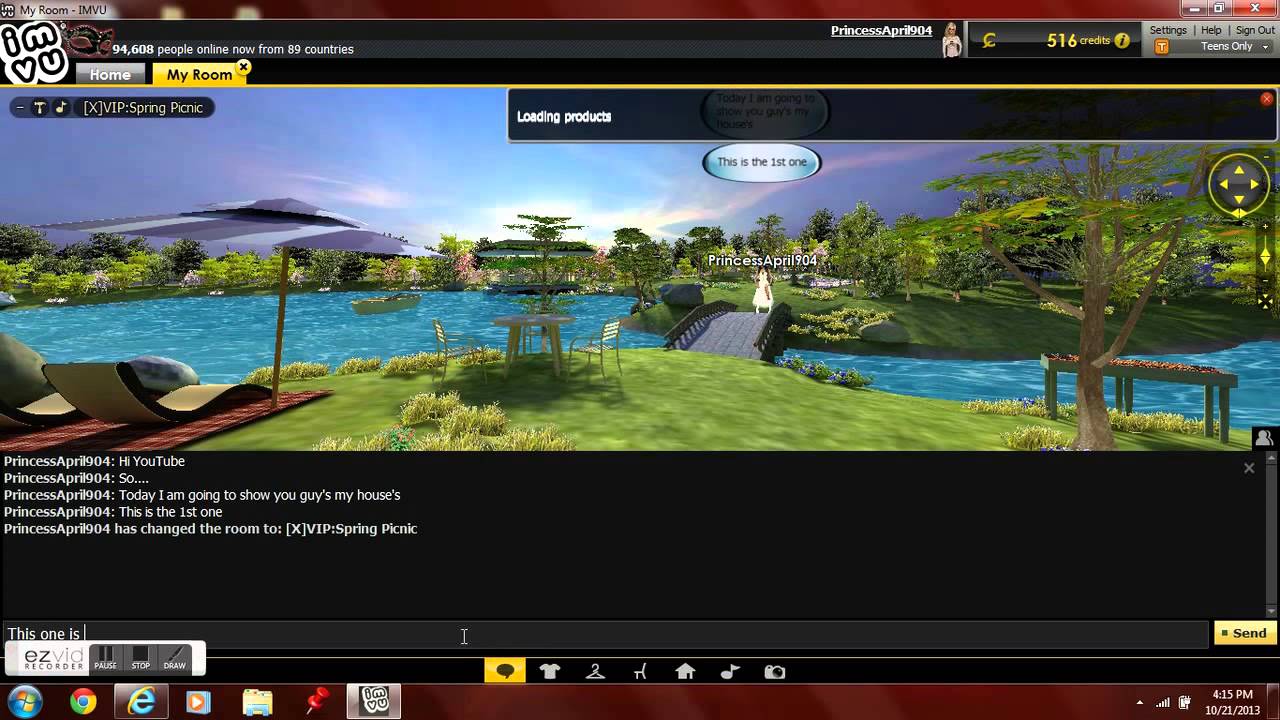Open File Explorer from the taskbar
Image resolution: width=1280 pixels, height=720 pixels.
point(257,702)
